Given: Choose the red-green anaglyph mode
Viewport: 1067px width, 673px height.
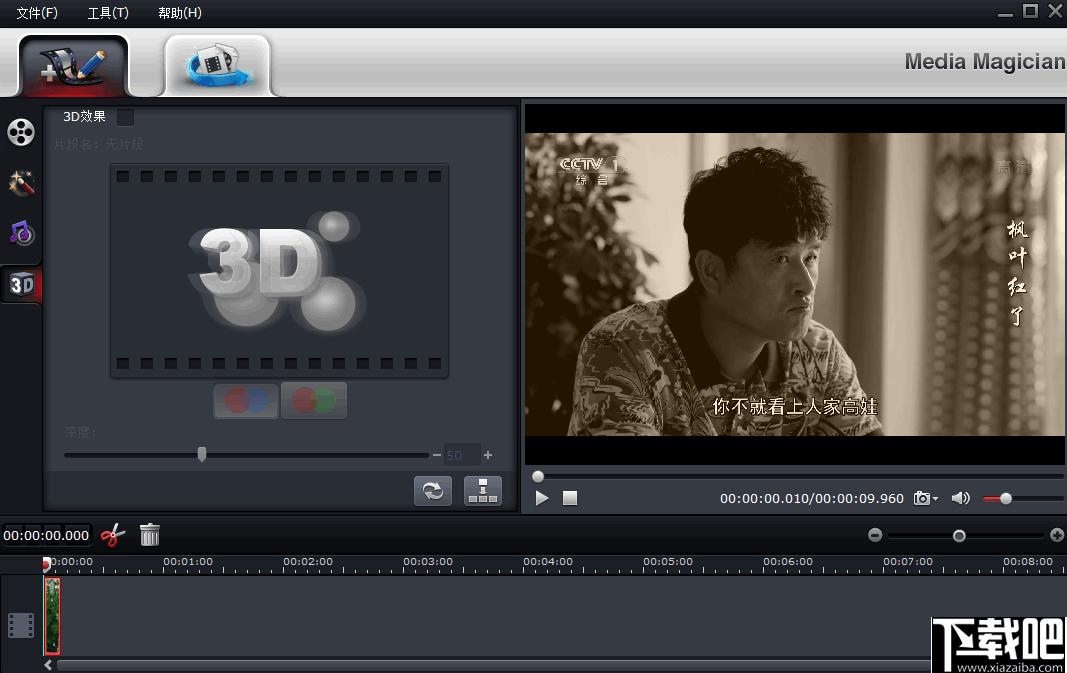Looking at the screenshot, I should pyautogui.click(x=314, y=400).
